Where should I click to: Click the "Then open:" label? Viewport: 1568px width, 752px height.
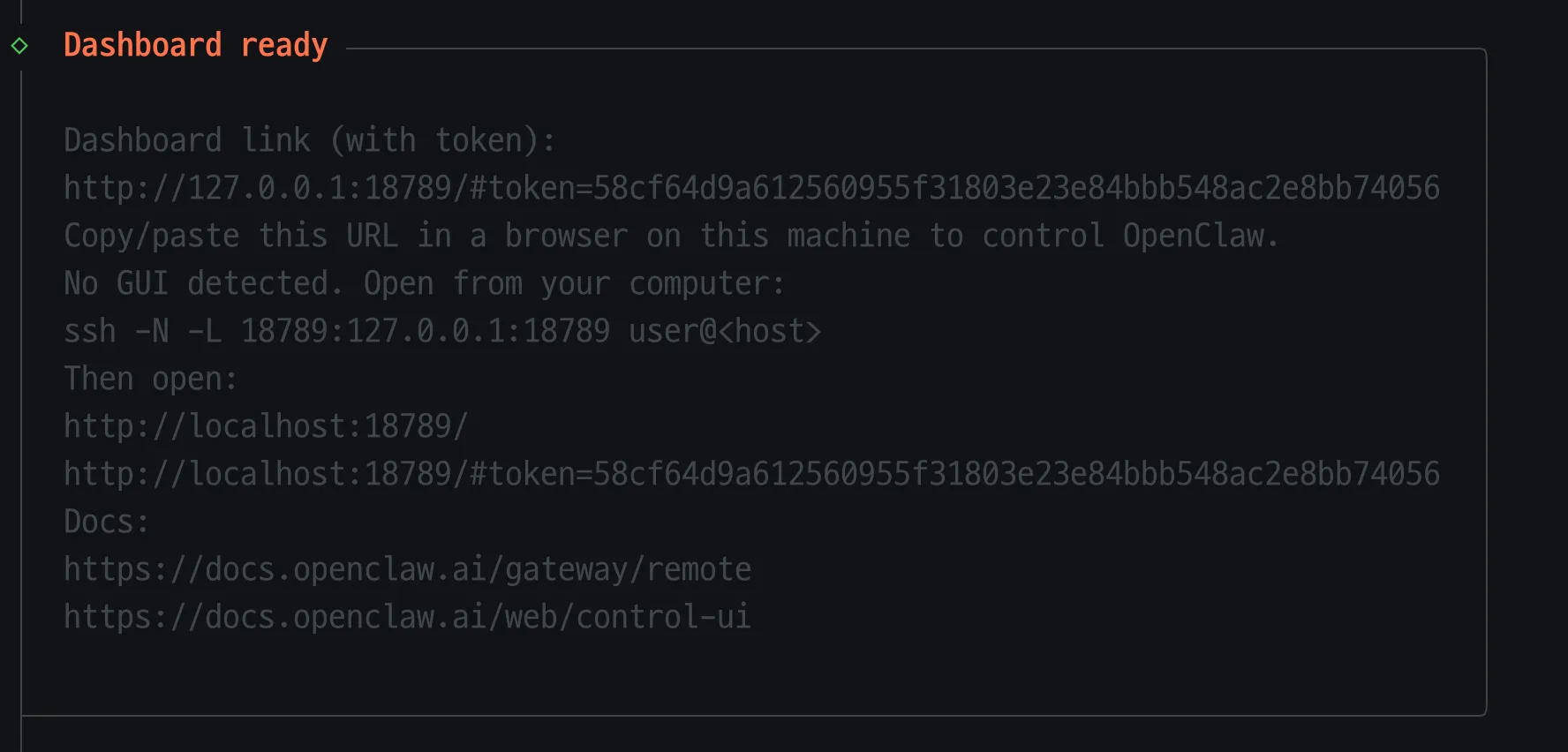tap(151, 379)
